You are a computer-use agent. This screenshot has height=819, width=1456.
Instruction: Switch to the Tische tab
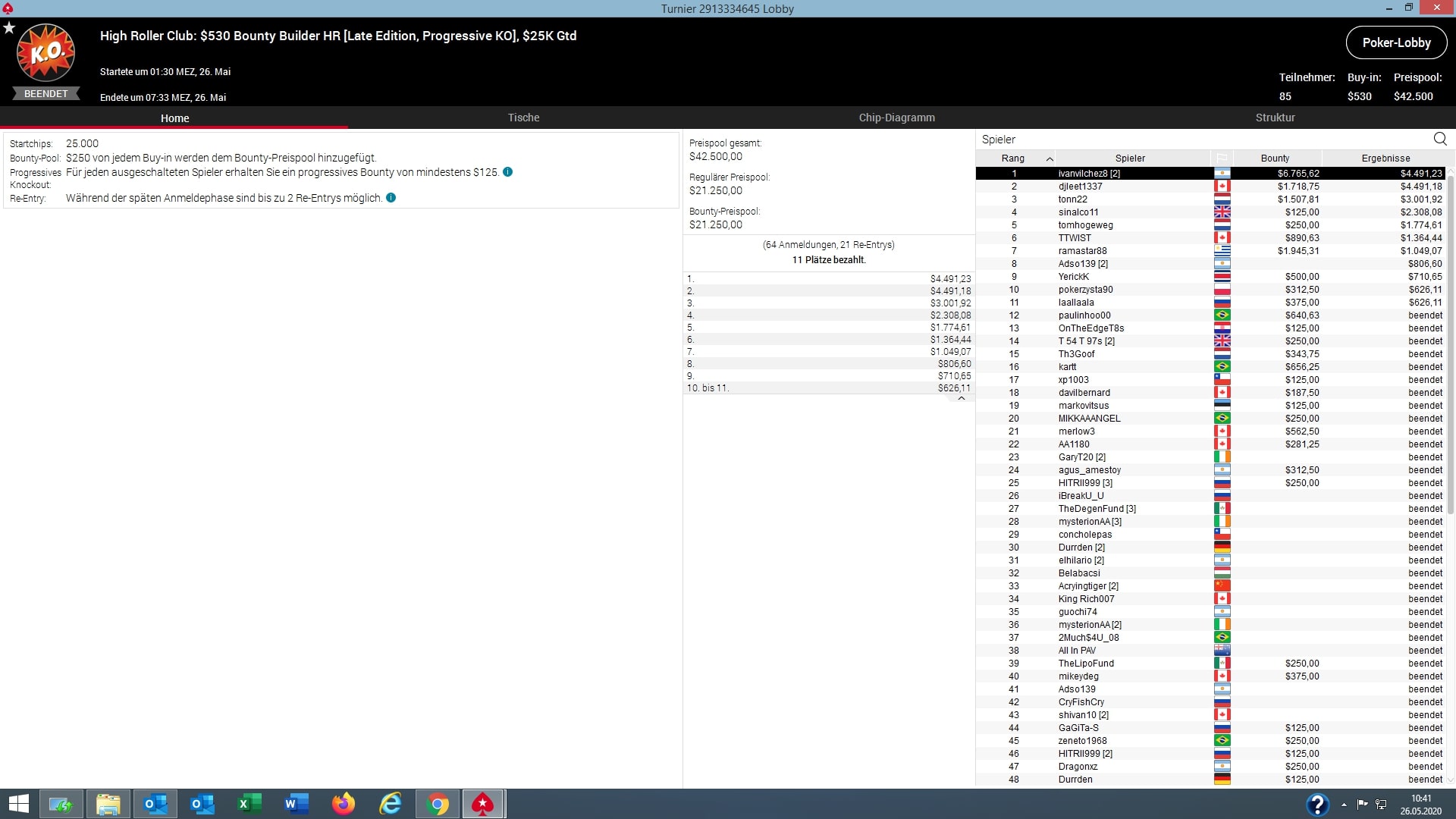523,118
